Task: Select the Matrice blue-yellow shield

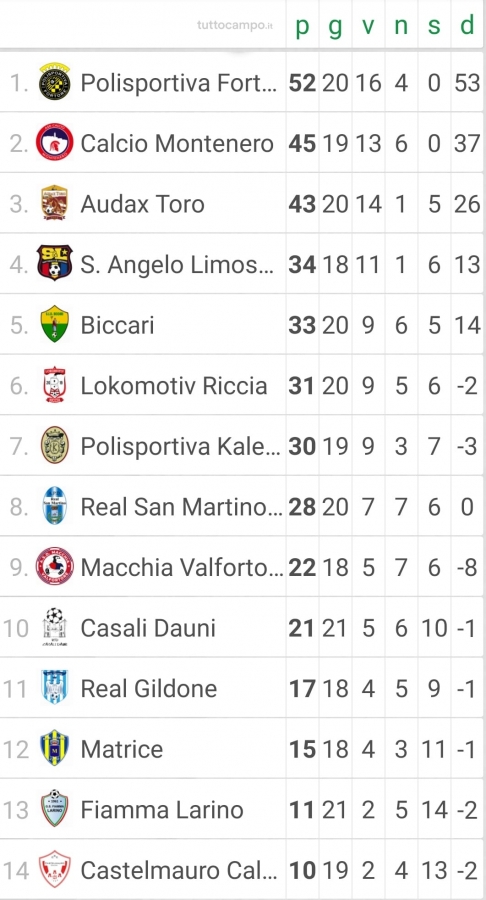Action: [x=55, y=748]
